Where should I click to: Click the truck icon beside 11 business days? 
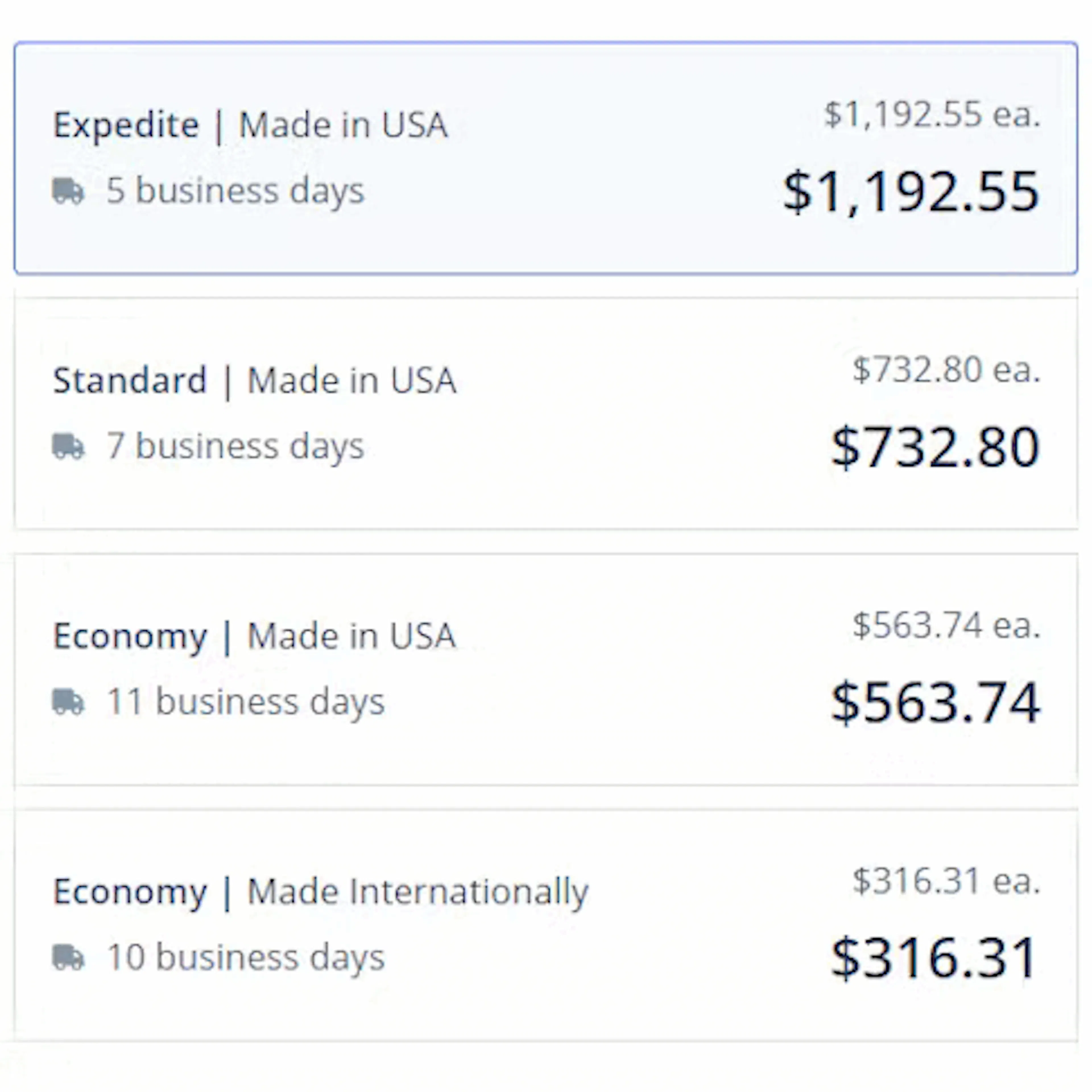coord(68,702)
